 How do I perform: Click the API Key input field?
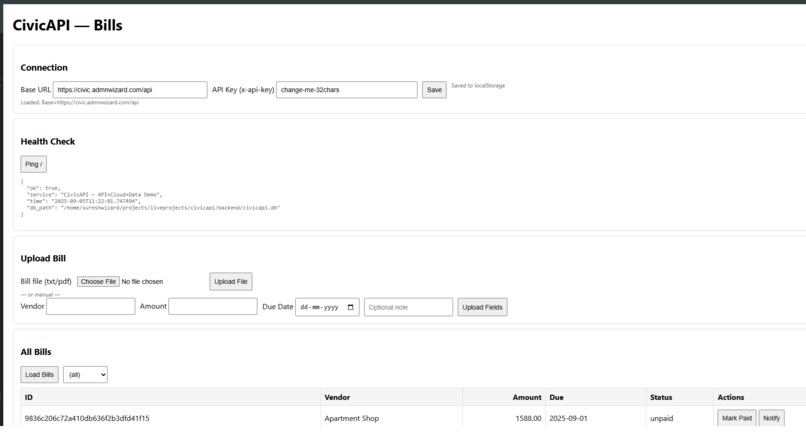pyautogui.click(x=346, y=89)
